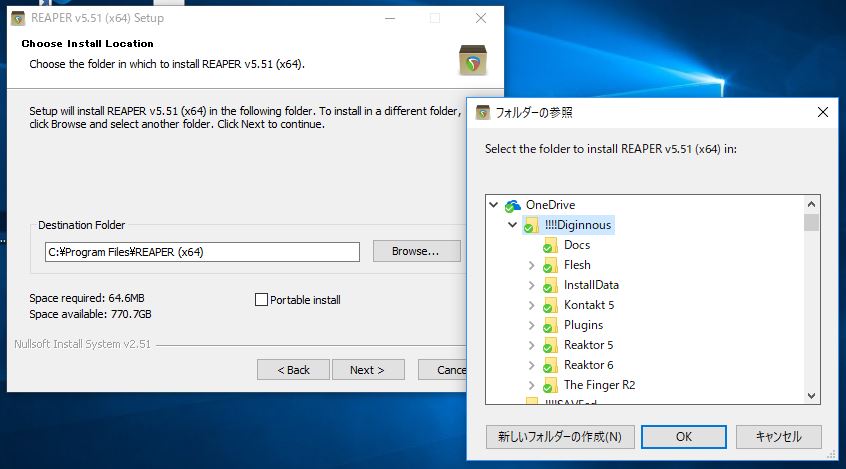846x469 pixels.
Task: Click 新しいフォルダーの作成(N) button
Action: pos(560,437)
